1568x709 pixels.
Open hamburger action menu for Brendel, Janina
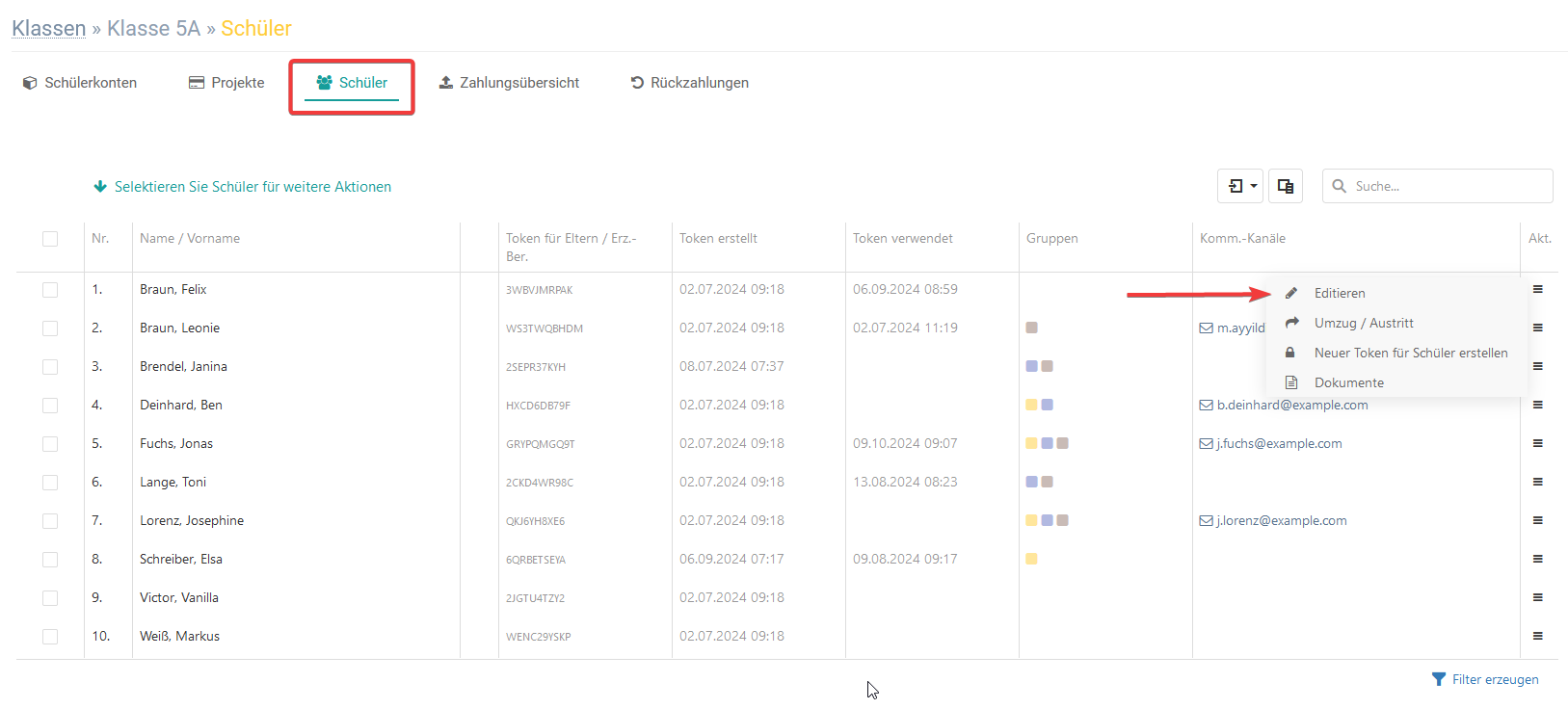click(1538, 366)
